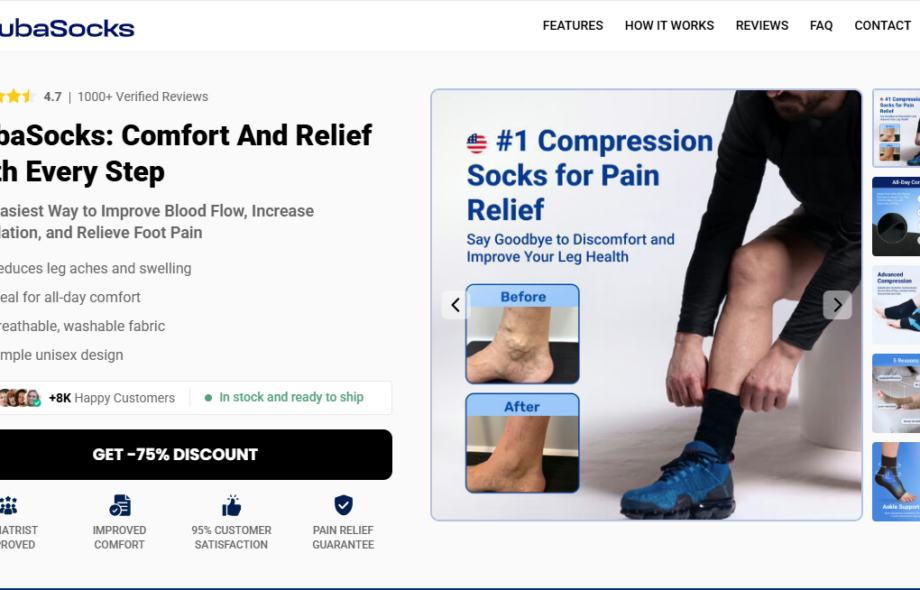Click the podiatrist approved people icon
920x590 pixels.
(8, 505)
